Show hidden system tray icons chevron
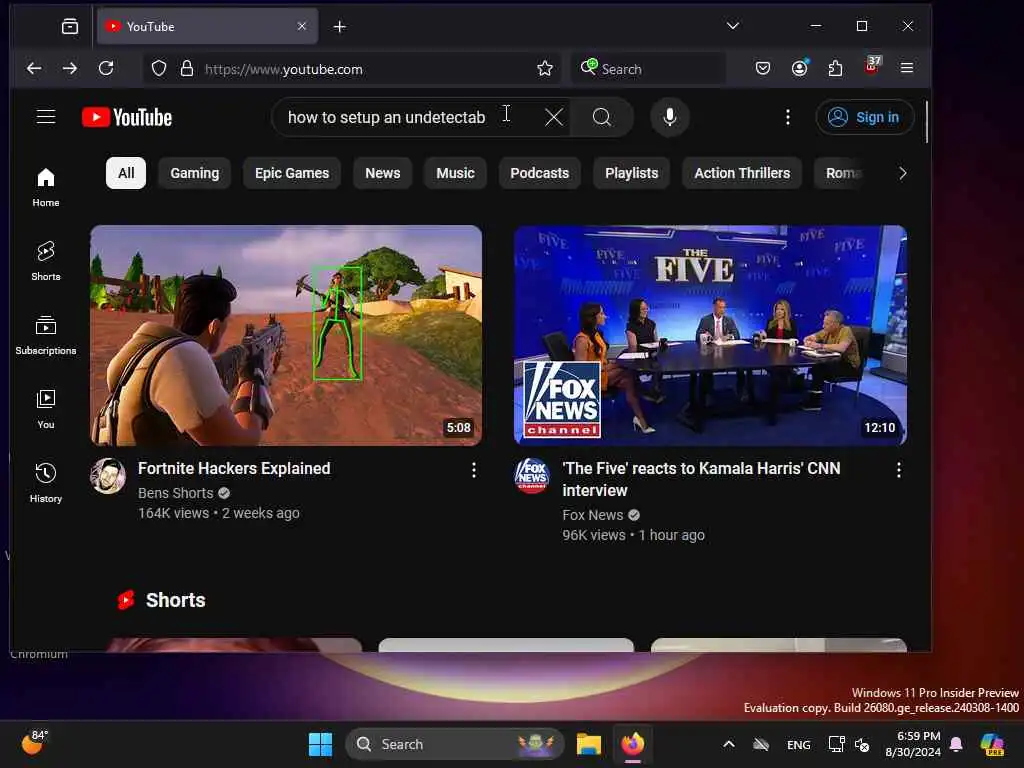1024x768 pixels. click(729, 744)
